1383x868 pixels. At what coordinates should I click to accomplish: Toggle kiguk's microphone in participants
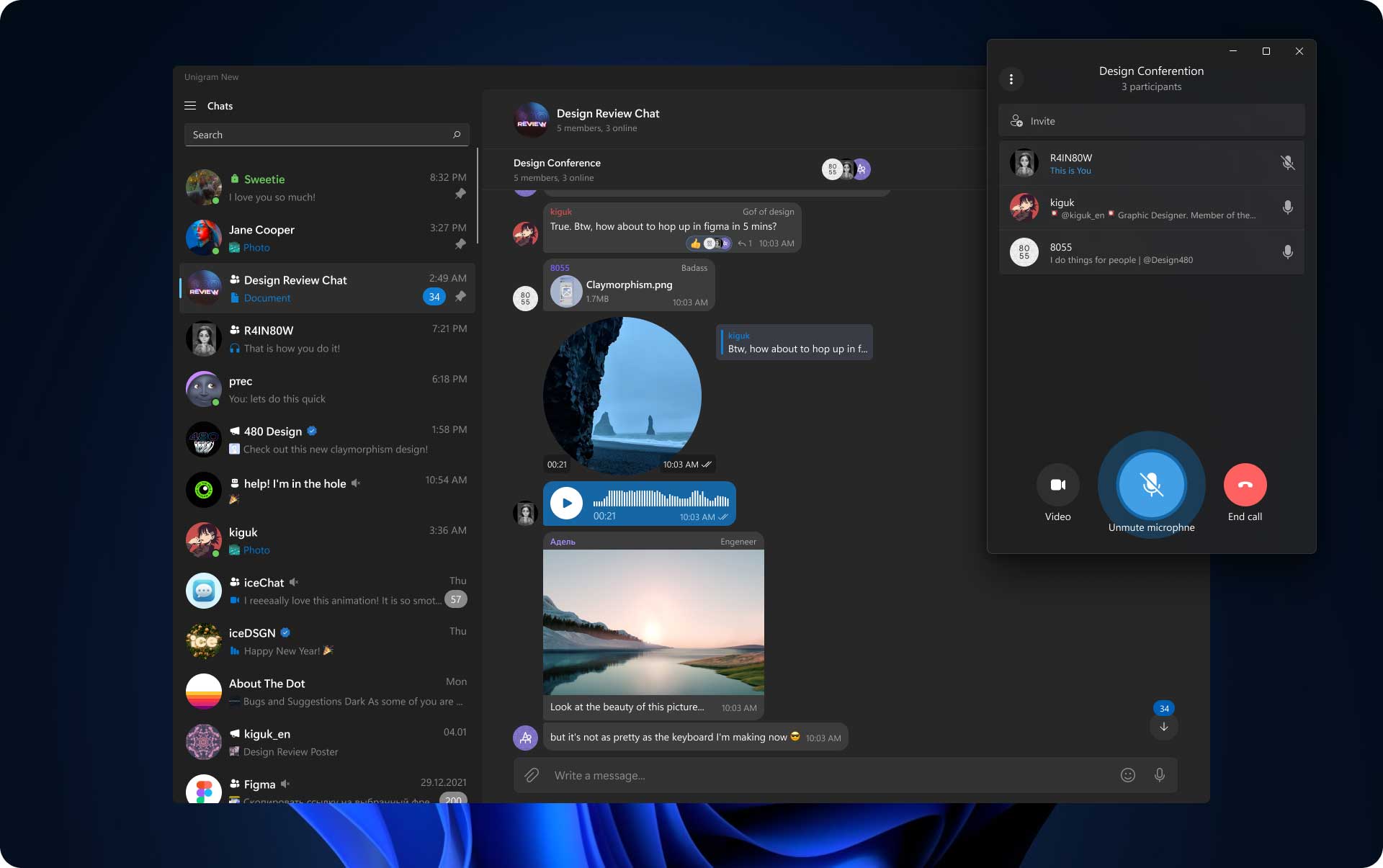pos(1288,207)
